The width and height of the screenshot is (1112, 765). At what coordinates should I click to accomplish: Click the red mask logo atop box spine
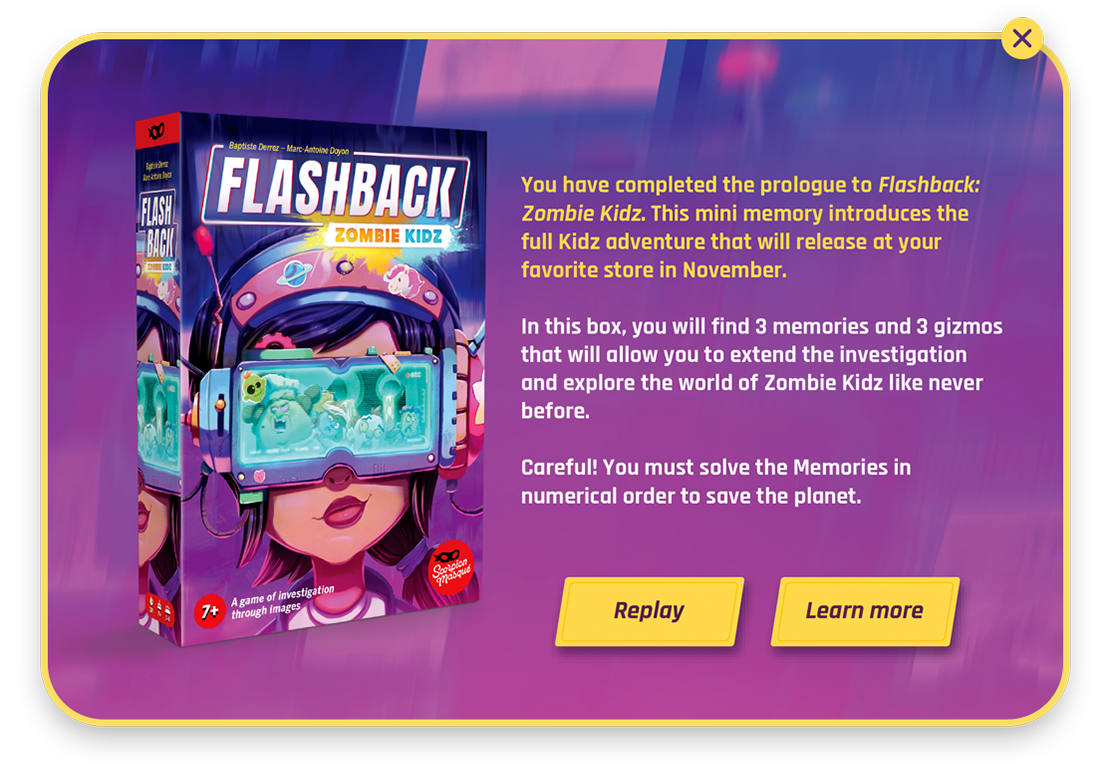[157, 131]
